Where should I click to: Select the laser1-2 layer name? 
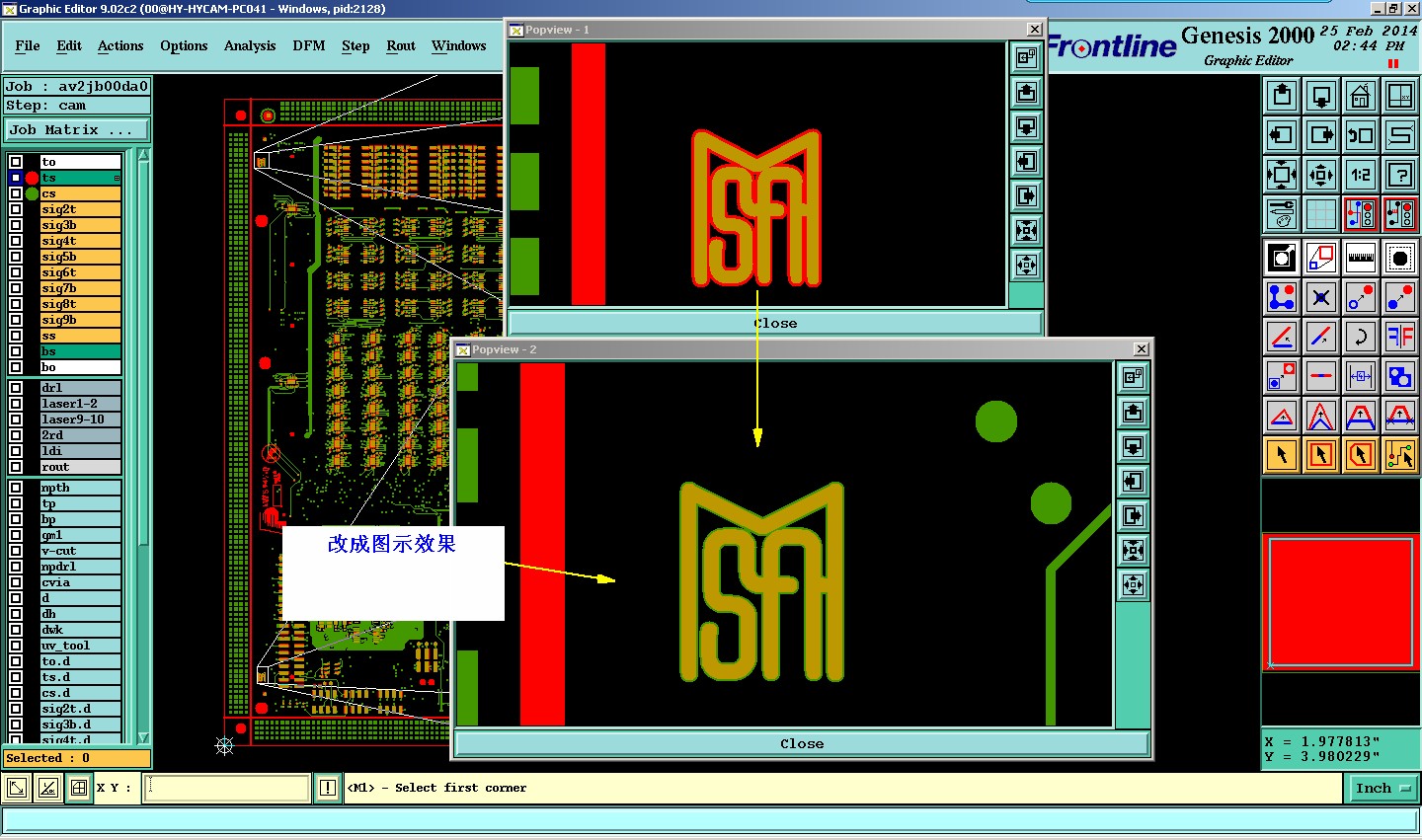coord(80,404)
